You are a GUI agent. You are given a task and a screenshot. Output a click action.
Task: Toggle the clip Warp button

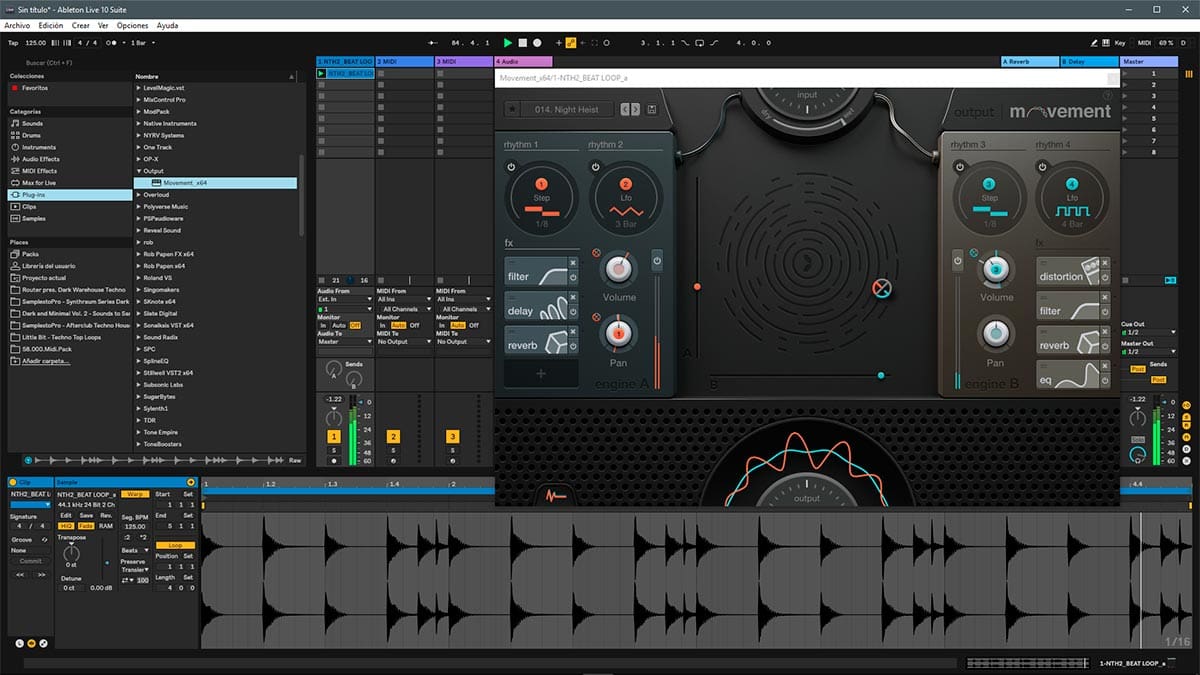[136, 494]
